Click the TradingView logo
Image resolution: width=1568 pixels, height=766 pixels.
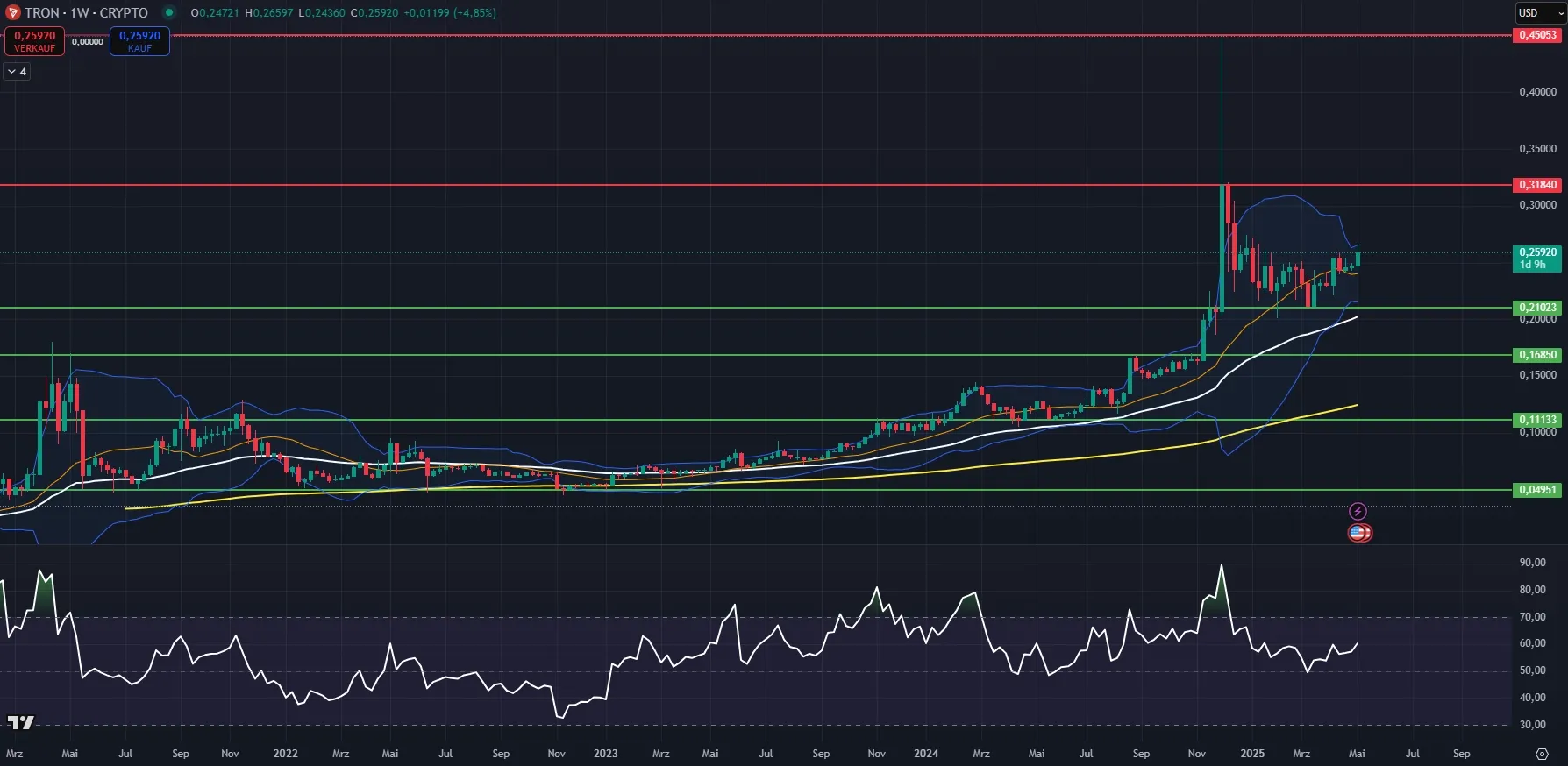20,722
